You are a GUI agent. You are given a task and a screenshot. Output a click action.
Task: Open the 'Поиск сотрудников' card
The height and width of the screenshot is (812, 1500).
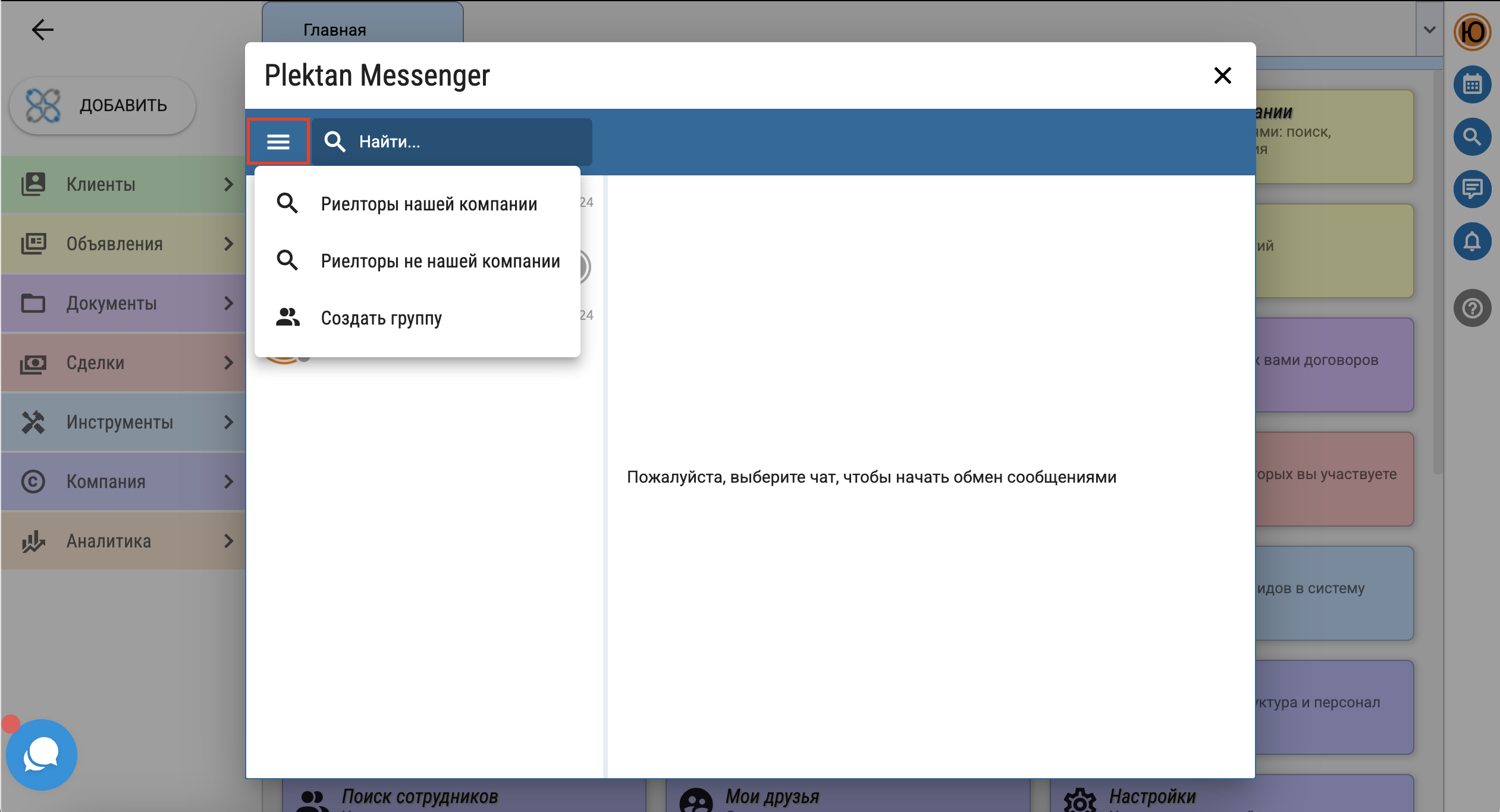coord(464,795)
